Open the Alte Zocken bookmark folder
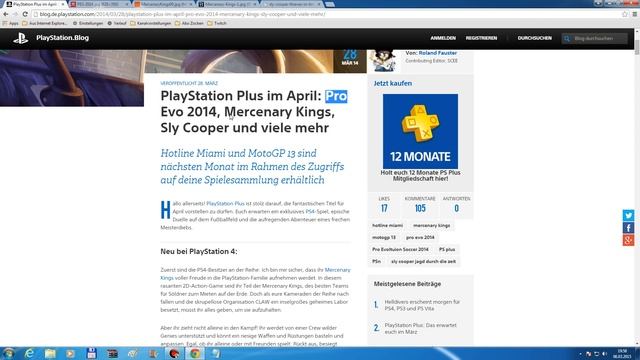 click(189, 23)
